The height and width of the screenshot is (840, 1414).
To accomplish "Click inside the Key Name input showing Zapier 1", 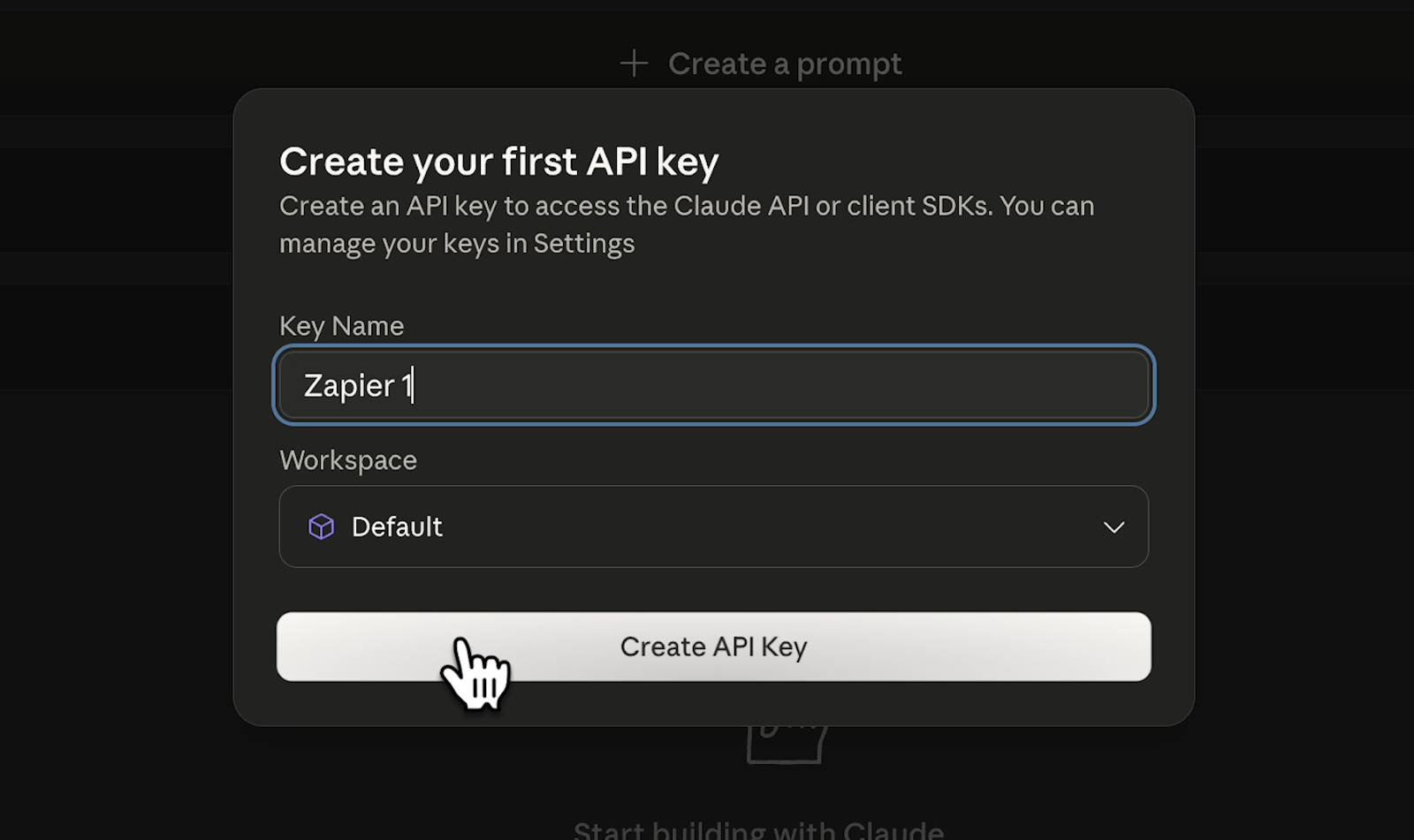I will (x=713, y=385).
